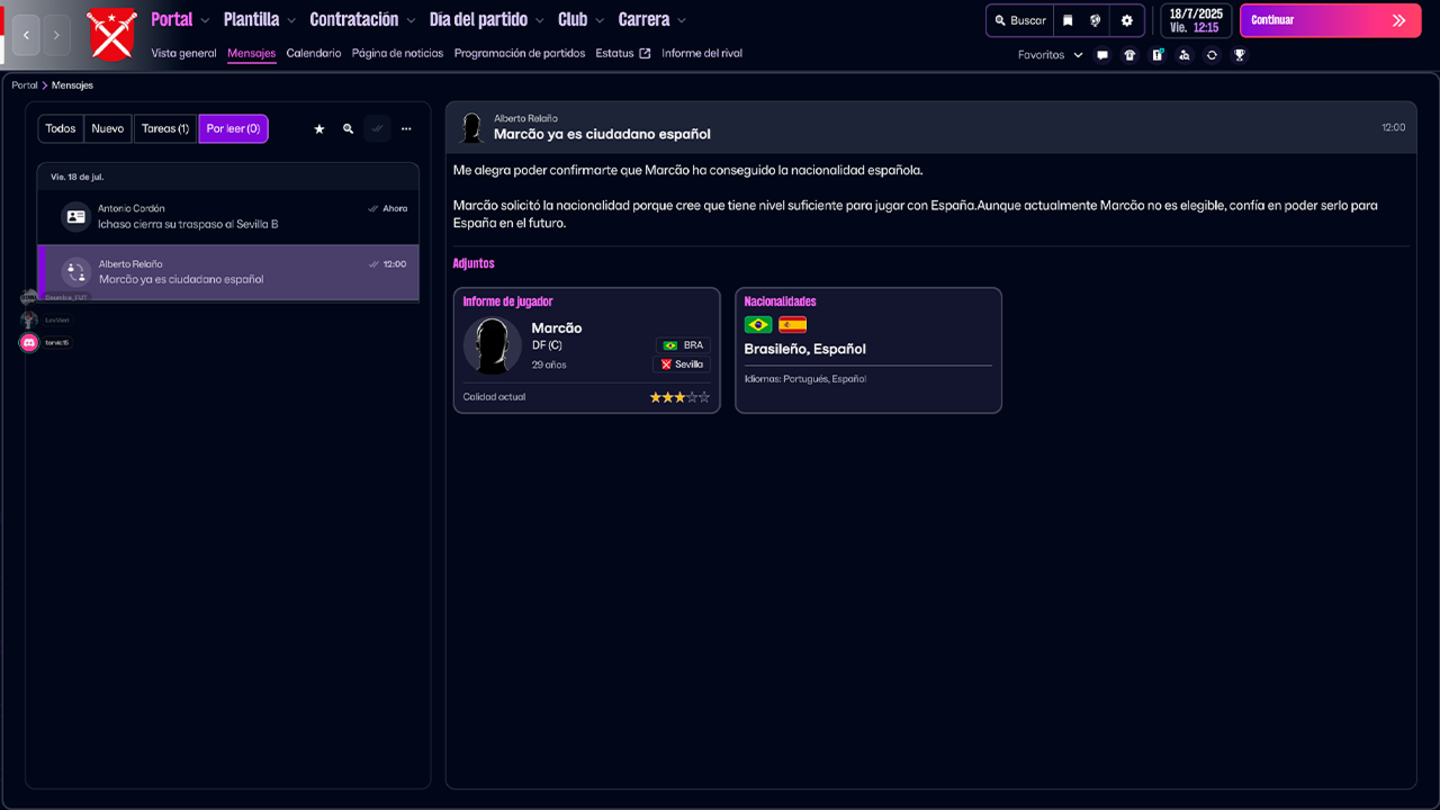Enable the Tareas message filter
This screenshot has width=1440, height=810.
[164, 128]
